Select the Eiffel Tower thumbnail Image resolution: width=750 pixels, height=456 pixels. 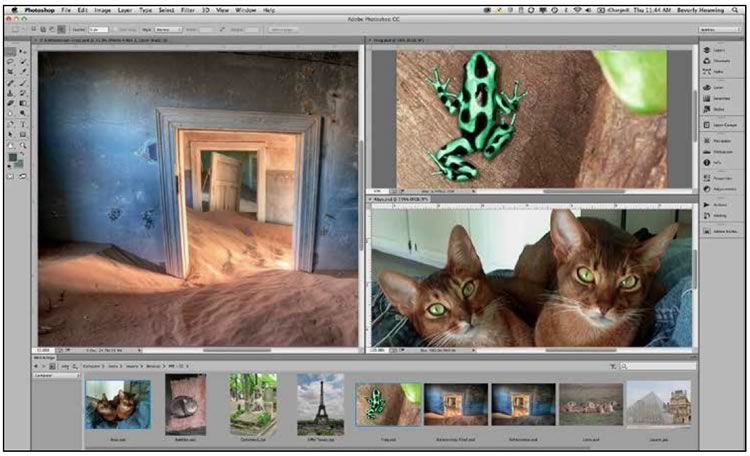tap(320, 404)
